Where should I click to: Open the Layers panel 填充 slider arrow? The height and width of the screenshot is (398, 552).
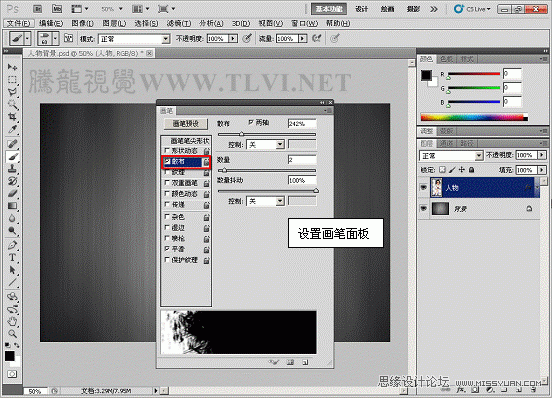coord(542,170)
